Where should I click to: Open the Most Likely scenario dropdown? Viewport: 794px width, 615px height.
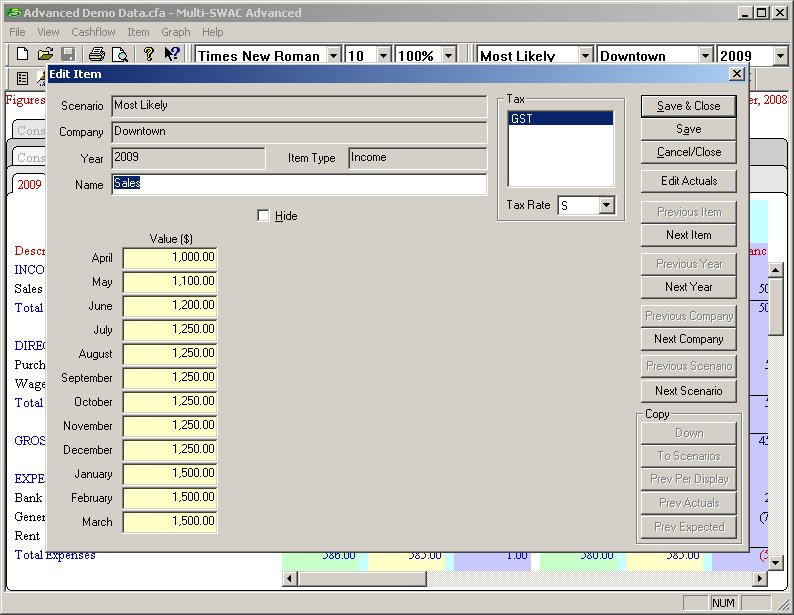click(x=585, y=56)
